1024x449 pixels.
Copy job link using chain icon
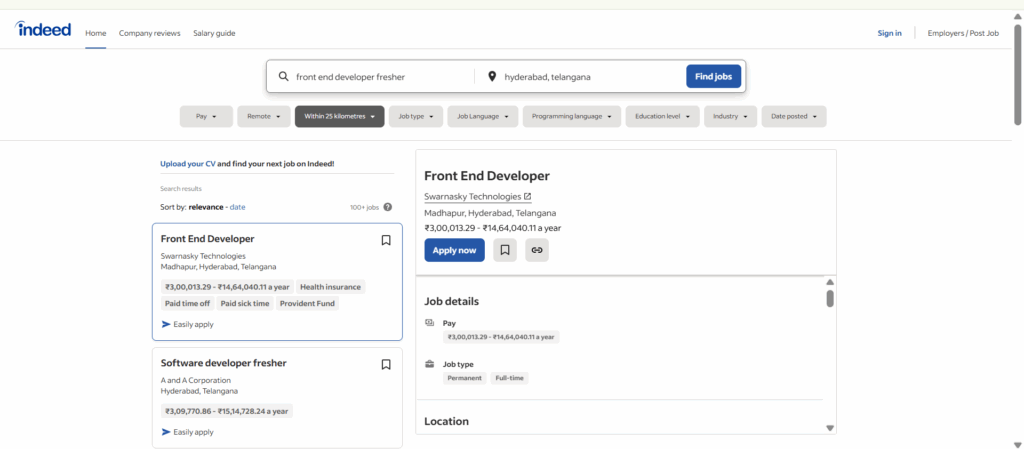tap(537, 250)
